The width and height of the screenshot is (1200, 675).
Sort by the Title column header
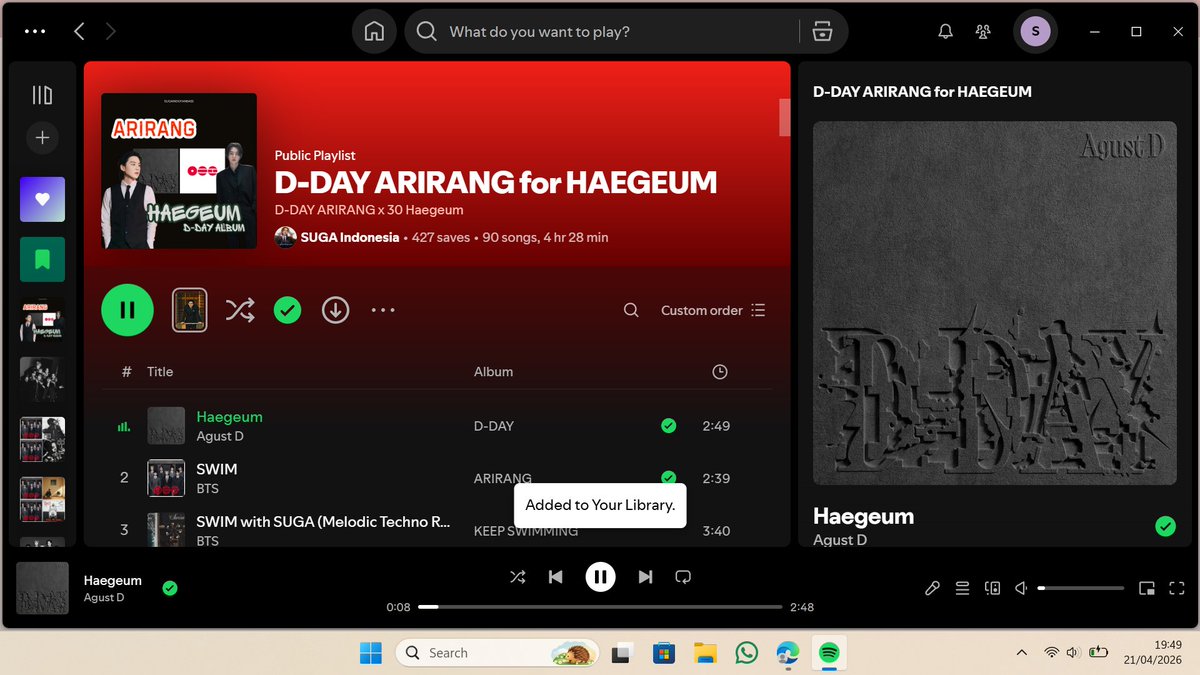160,371
